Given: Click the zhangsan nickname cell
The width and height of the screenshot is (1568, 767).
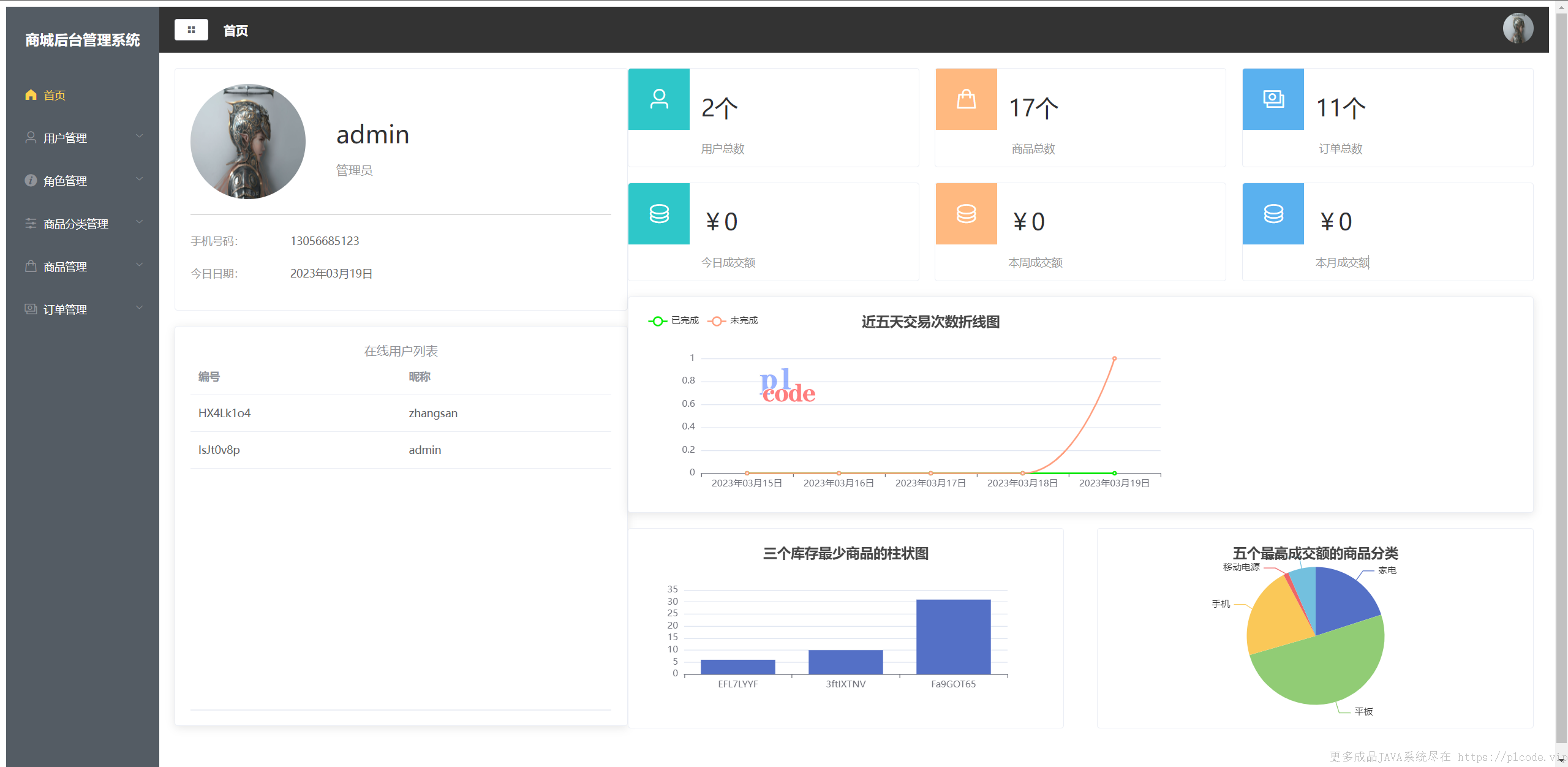Looking at the screenshot, I should pyautogui.click(x=433, y=414).
